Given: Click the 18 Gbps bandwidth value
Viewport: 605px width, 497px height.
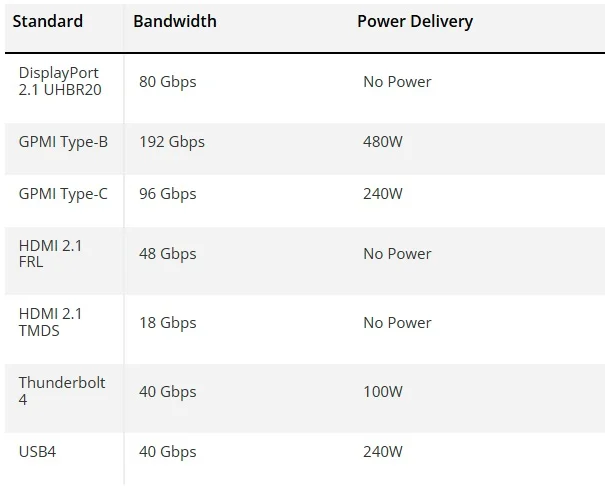Looking at the screenshot, I should click(x=167, y=323).
